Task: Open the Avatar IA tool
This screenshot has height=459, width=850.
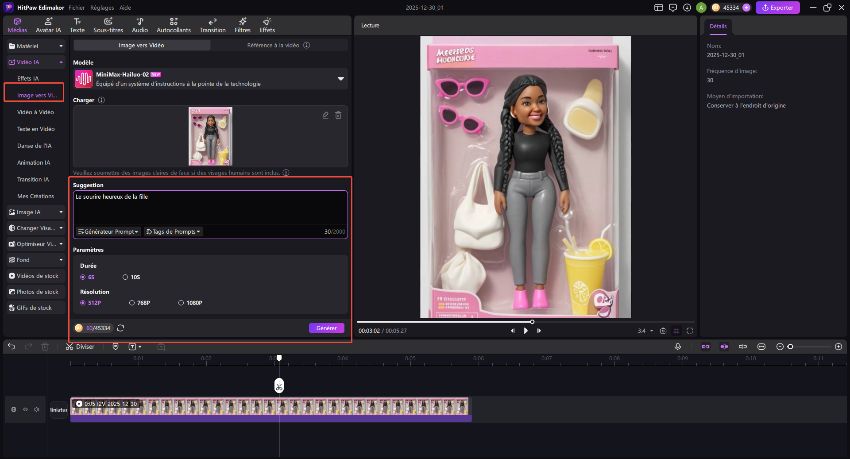Action: pyautogui.click(x=46, y=24)
